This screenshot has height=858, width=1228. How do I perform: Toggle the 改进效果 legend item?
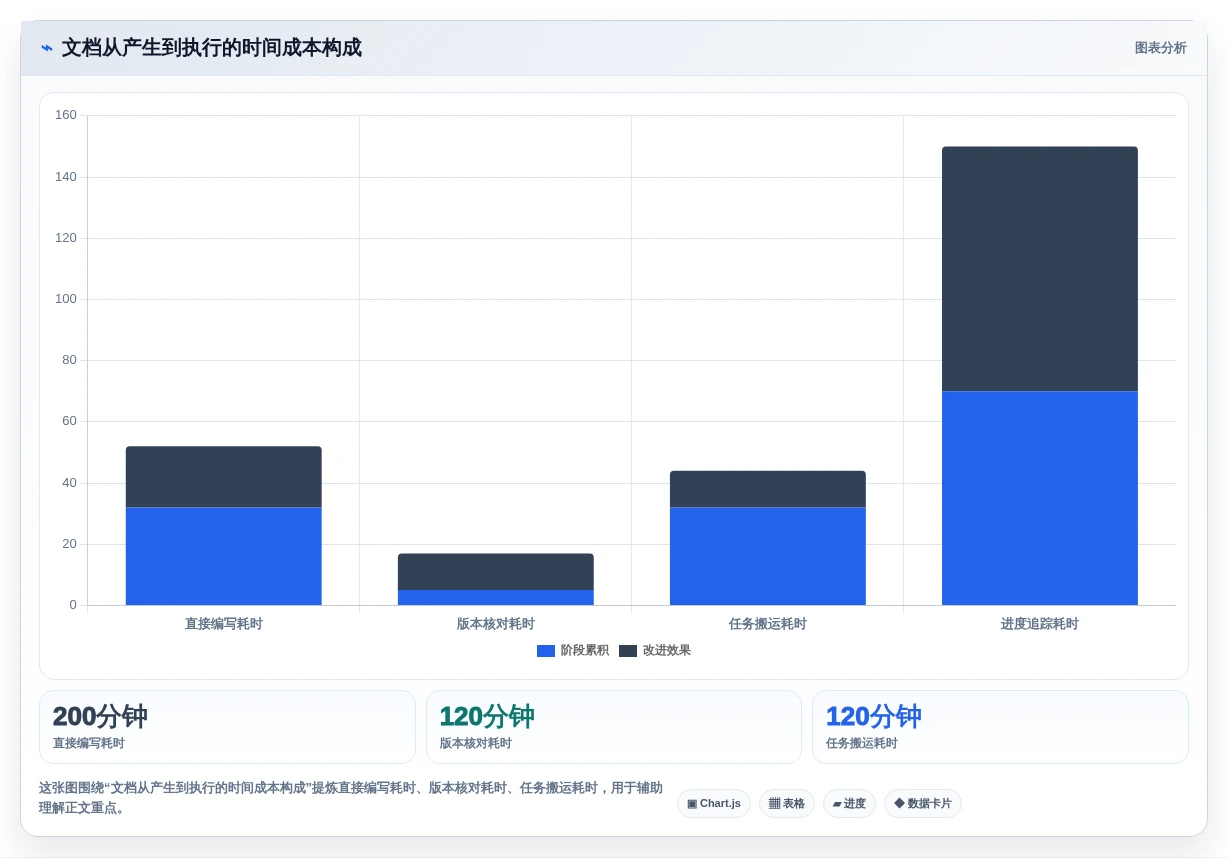655,650
